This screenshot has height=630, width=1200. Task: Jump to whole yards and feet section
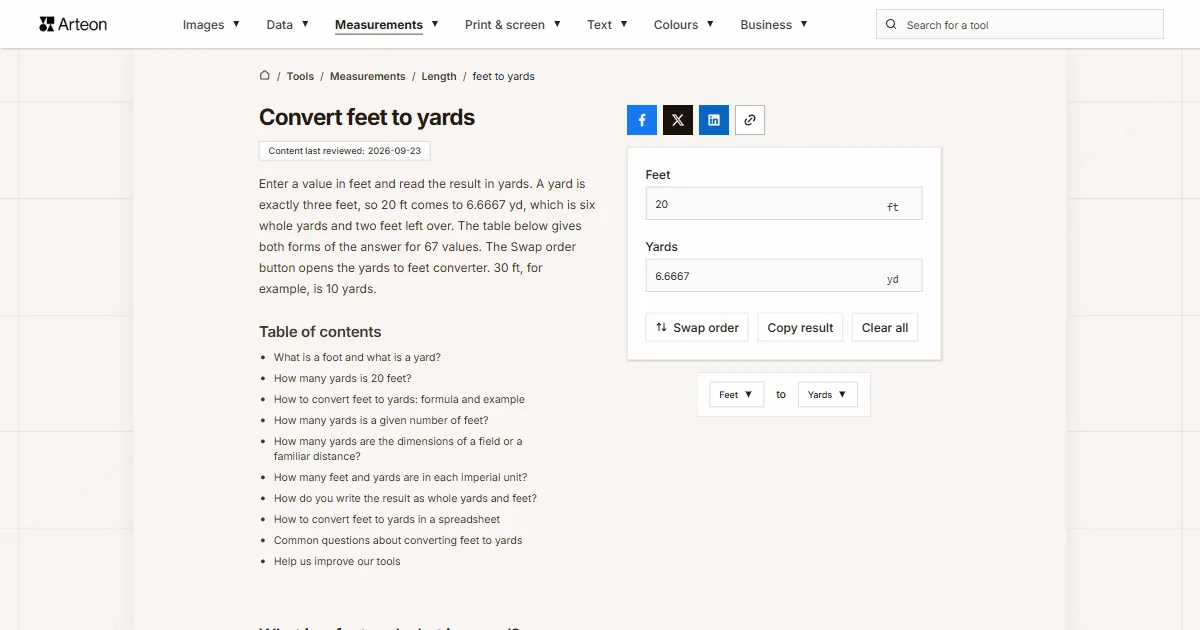tap(405, 498)
